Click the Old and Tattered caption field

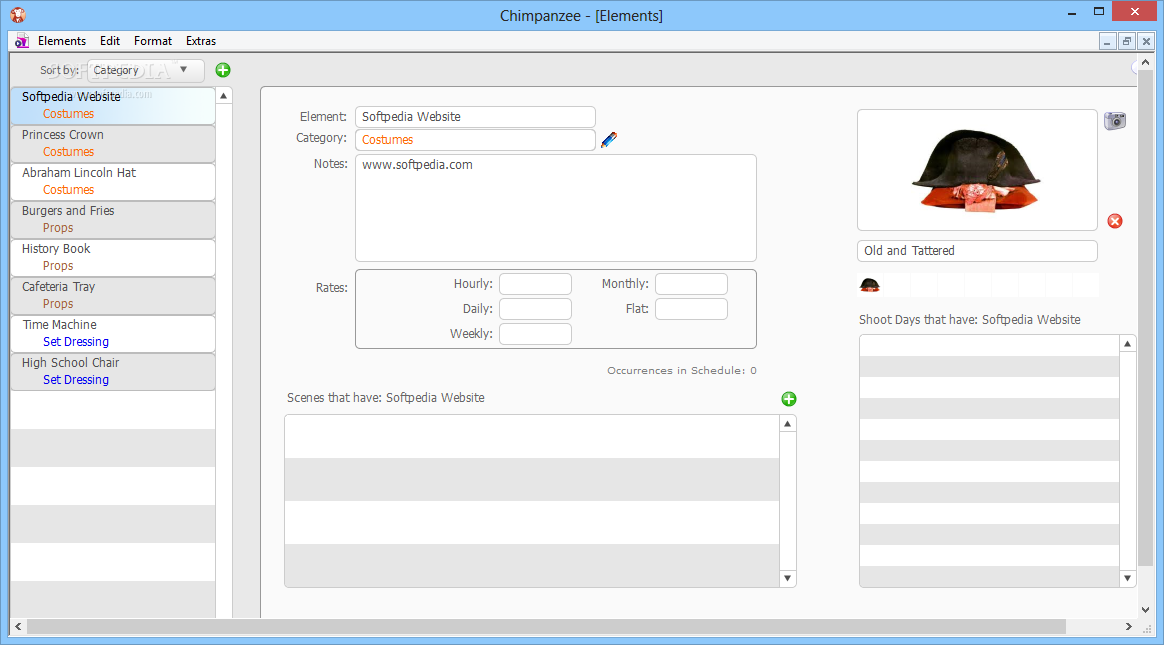tap(977, 251)
